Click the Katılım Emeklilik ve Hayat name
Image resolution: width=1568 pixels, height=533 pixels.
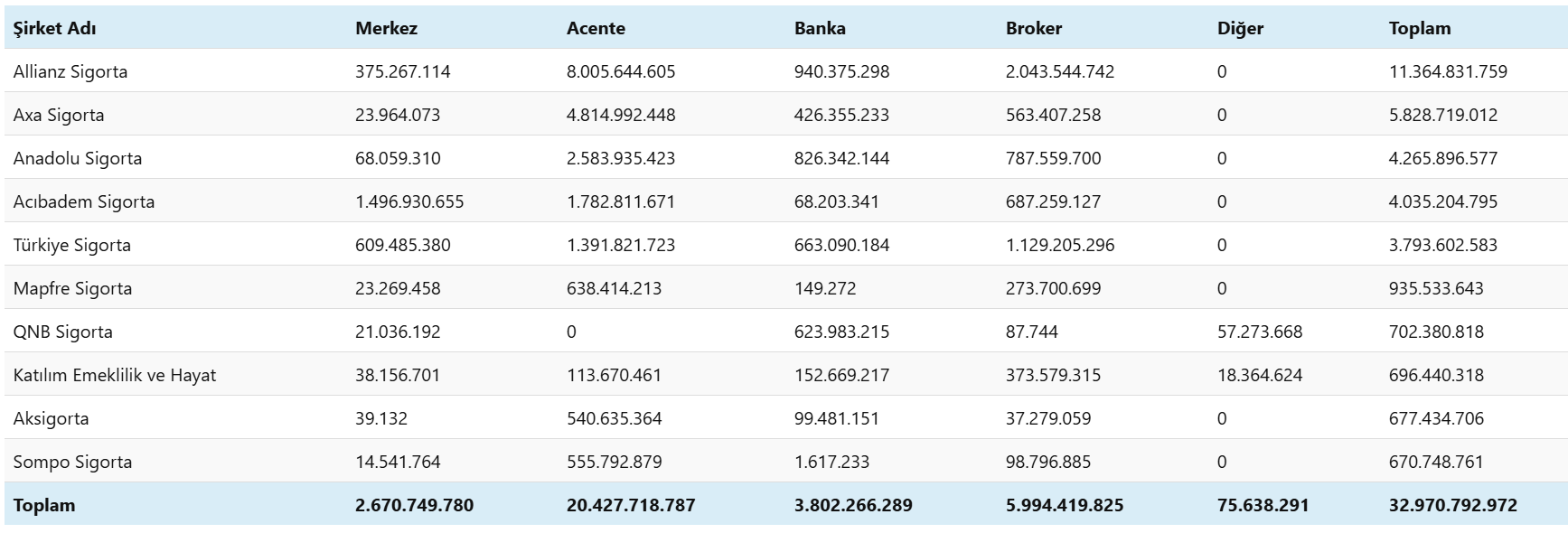click(115, 375)
